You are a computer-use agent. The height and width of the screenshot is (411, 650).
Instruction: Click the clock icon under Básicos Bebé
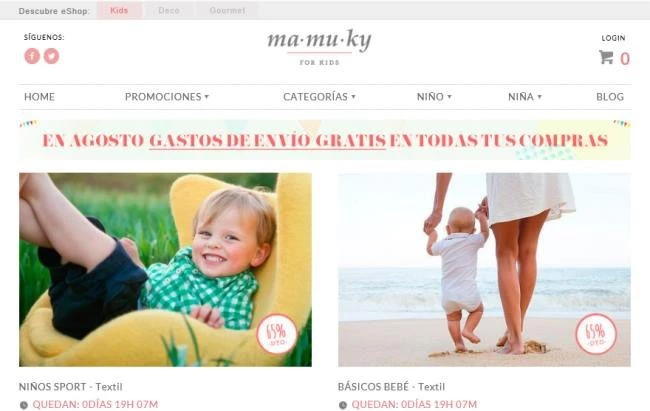(x=343, y=405)
